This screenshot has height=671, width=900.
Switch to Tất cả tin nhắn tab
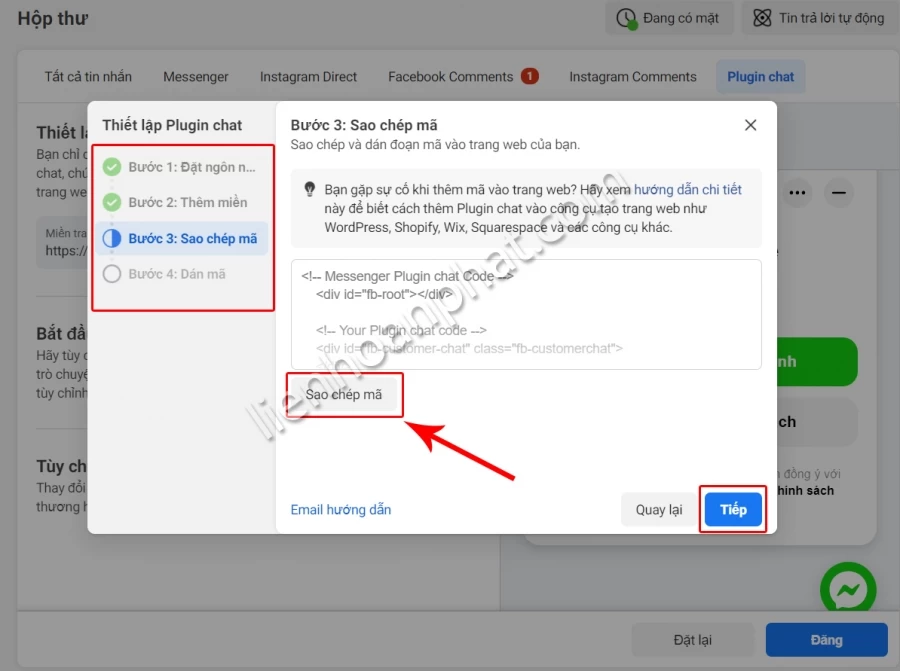88,77
